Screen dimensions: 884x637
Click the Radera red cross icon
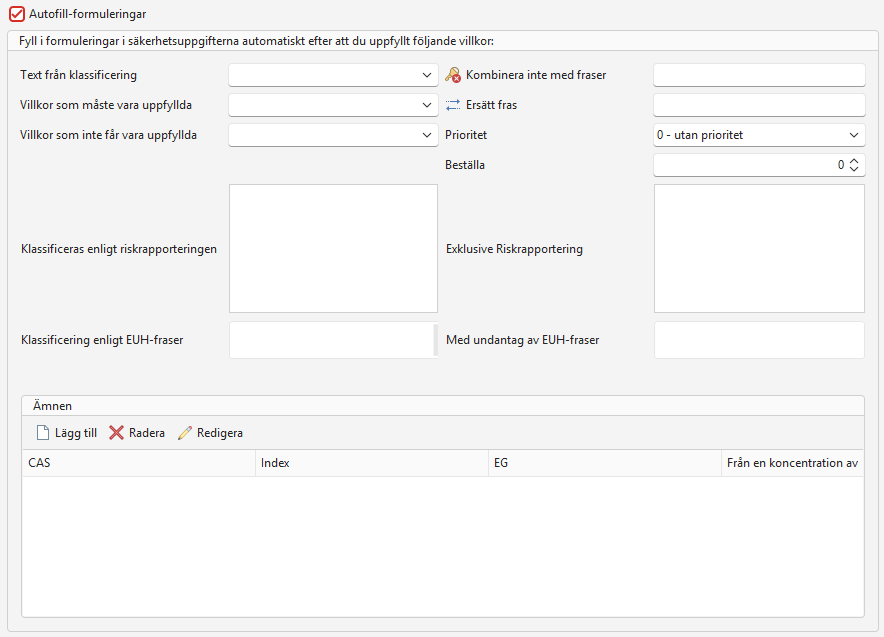[x=116, y=433]
